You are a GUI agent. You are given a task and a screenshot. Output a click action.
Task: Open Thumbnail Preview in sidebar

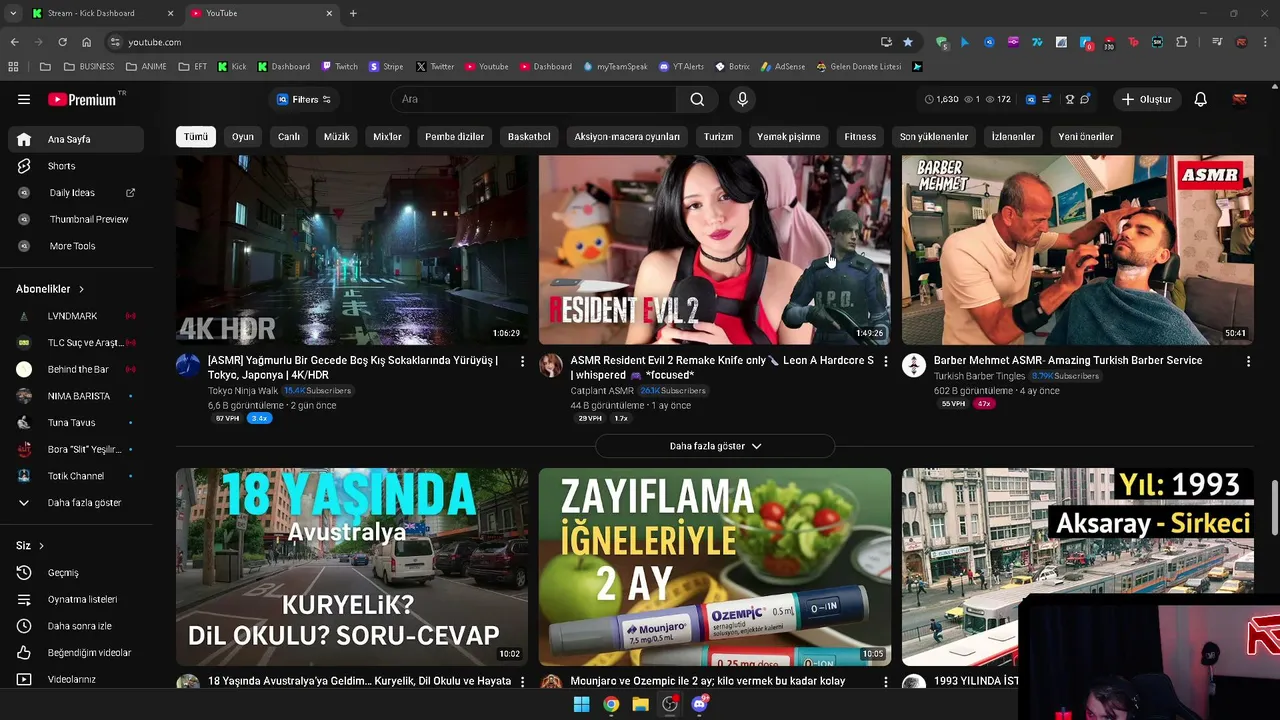pos(76,219)
